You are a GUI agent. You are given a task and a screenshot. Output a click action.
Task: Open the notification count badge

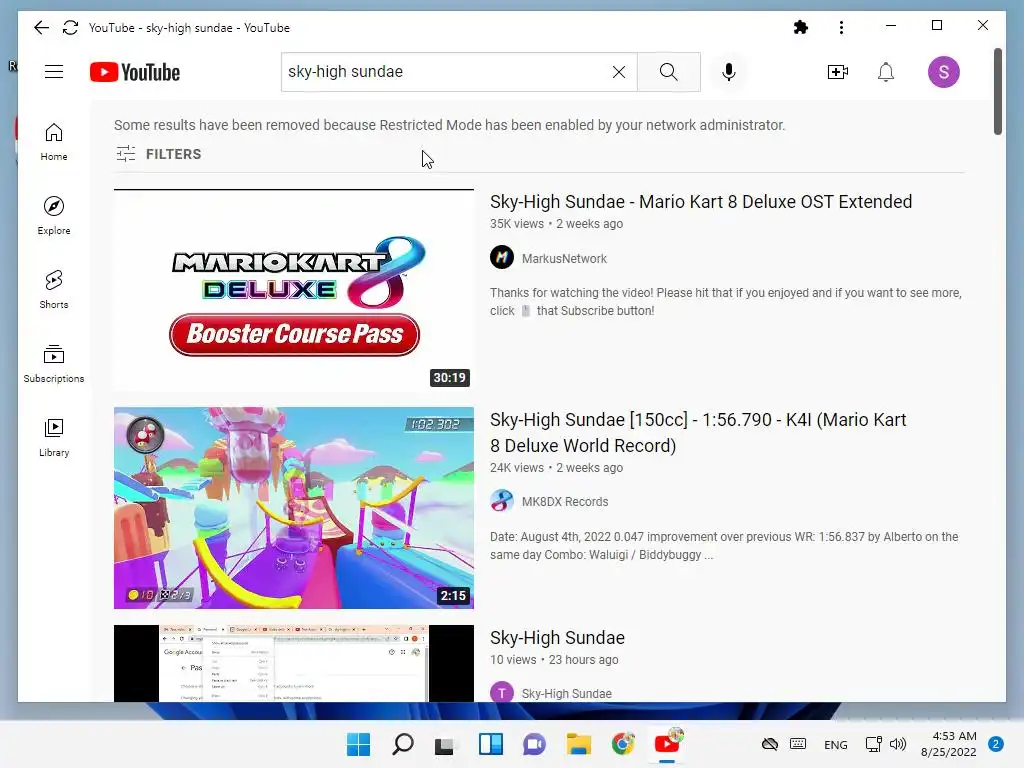coord(995,744)
